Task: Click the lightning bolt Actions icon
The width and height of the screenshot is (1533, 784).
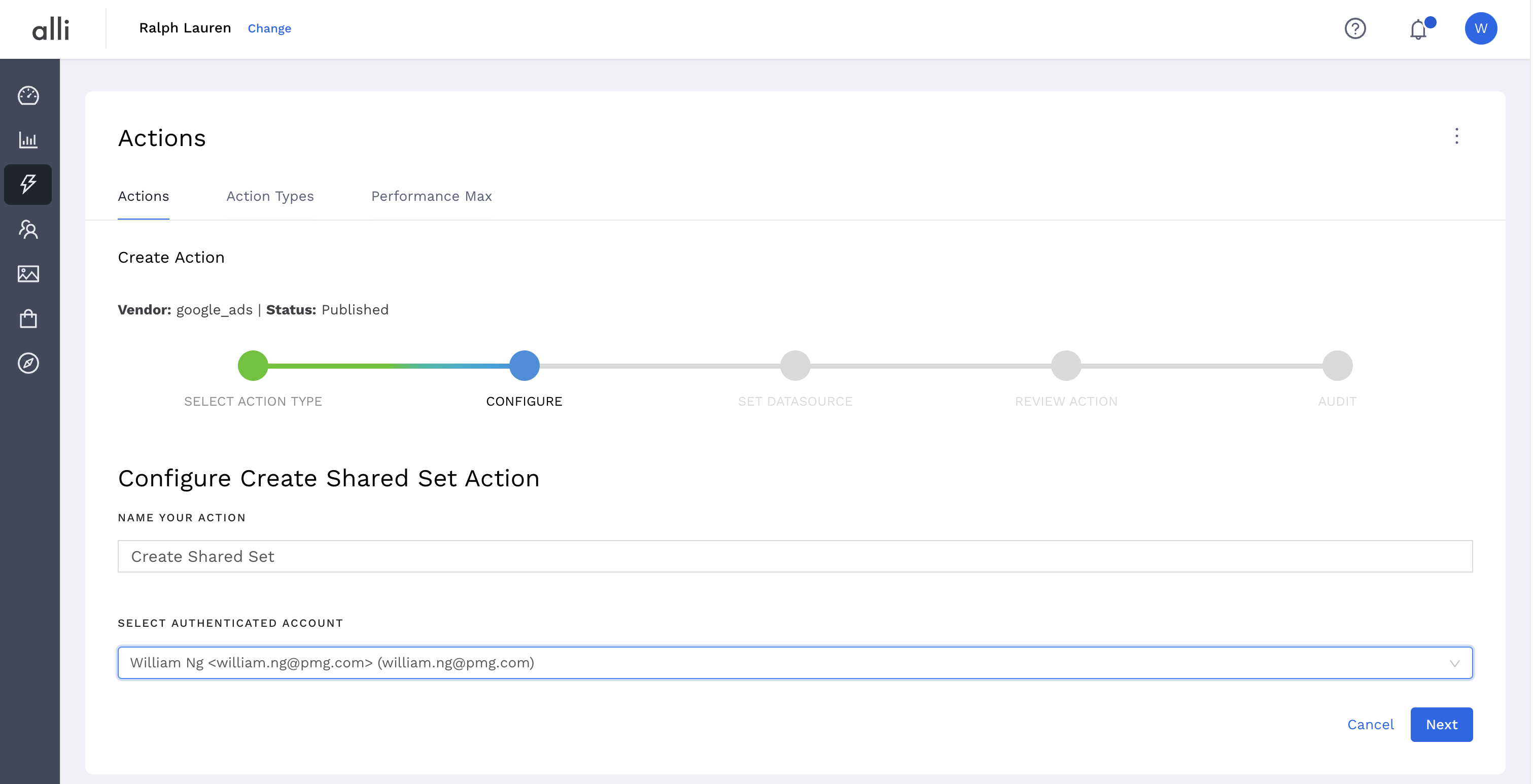Action: click(29, 184)
